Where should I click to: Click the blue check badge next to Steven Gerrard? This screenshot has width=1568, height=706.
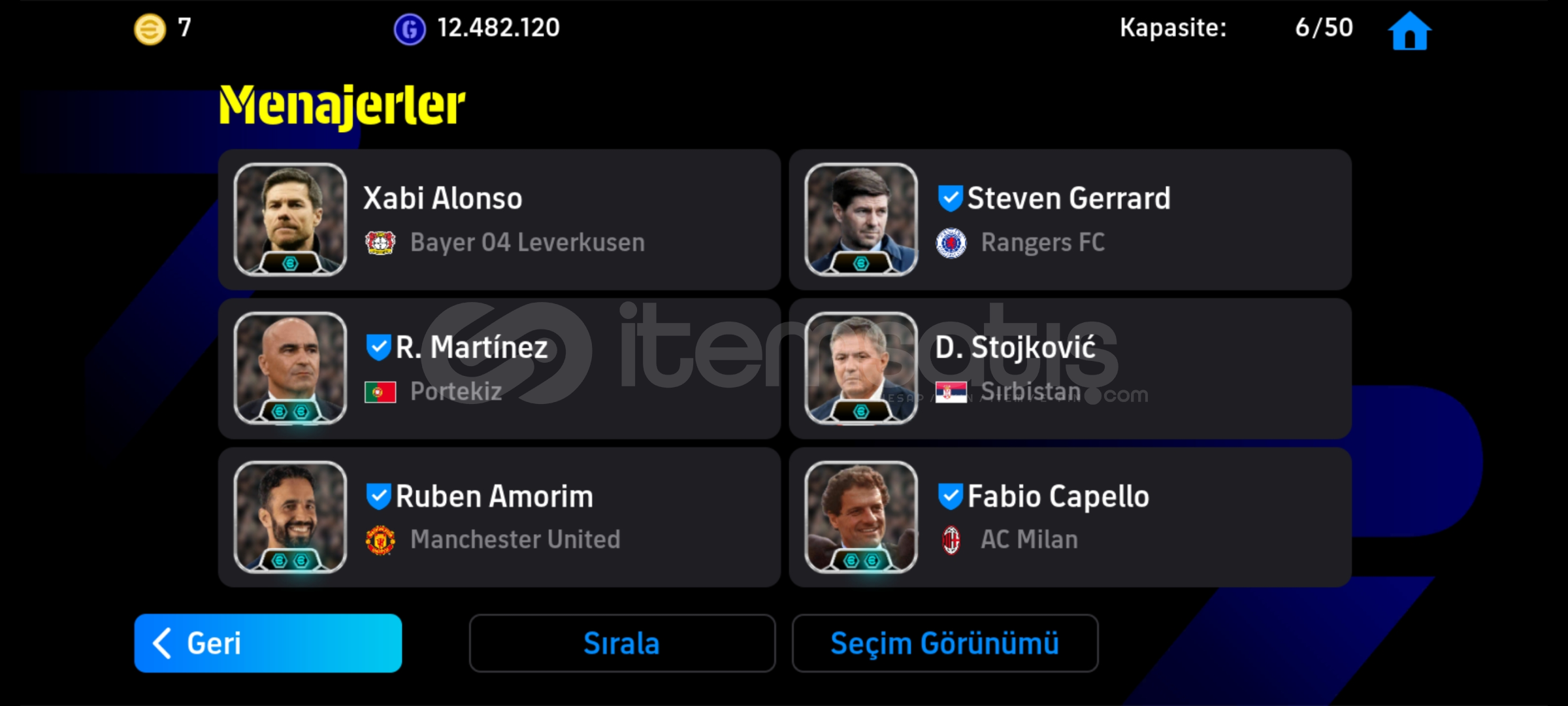coord(950,198)
